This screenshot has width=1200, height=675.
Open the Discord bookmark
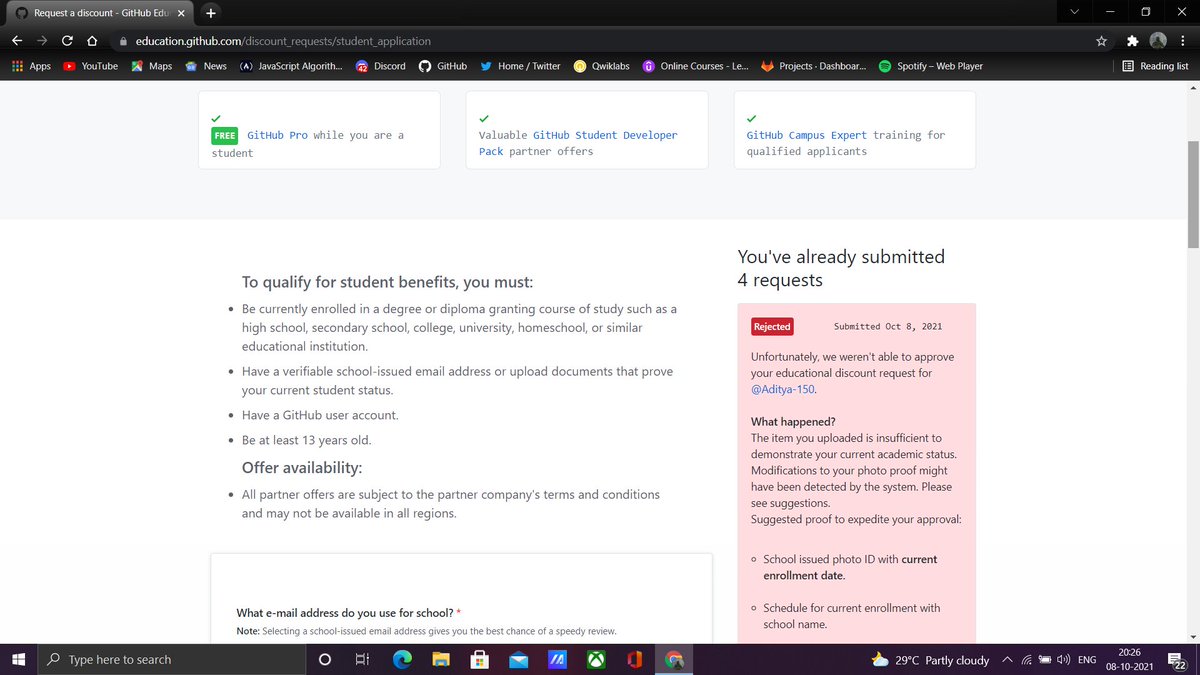381,66
